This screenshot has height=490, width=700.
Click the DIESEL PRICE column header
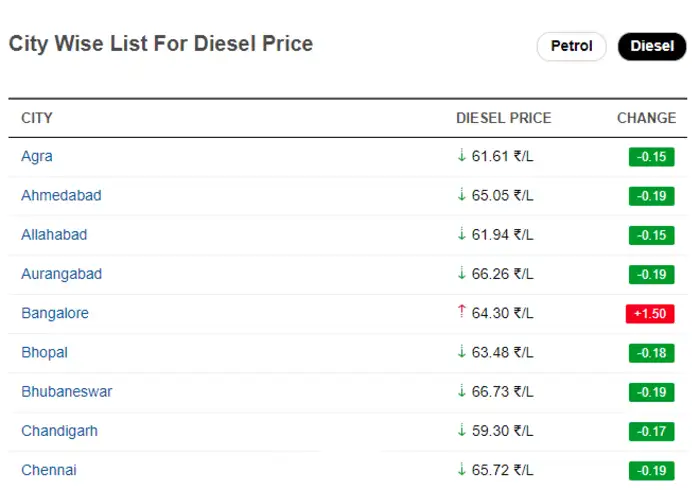pyautogui.click(x=503, y=118)
